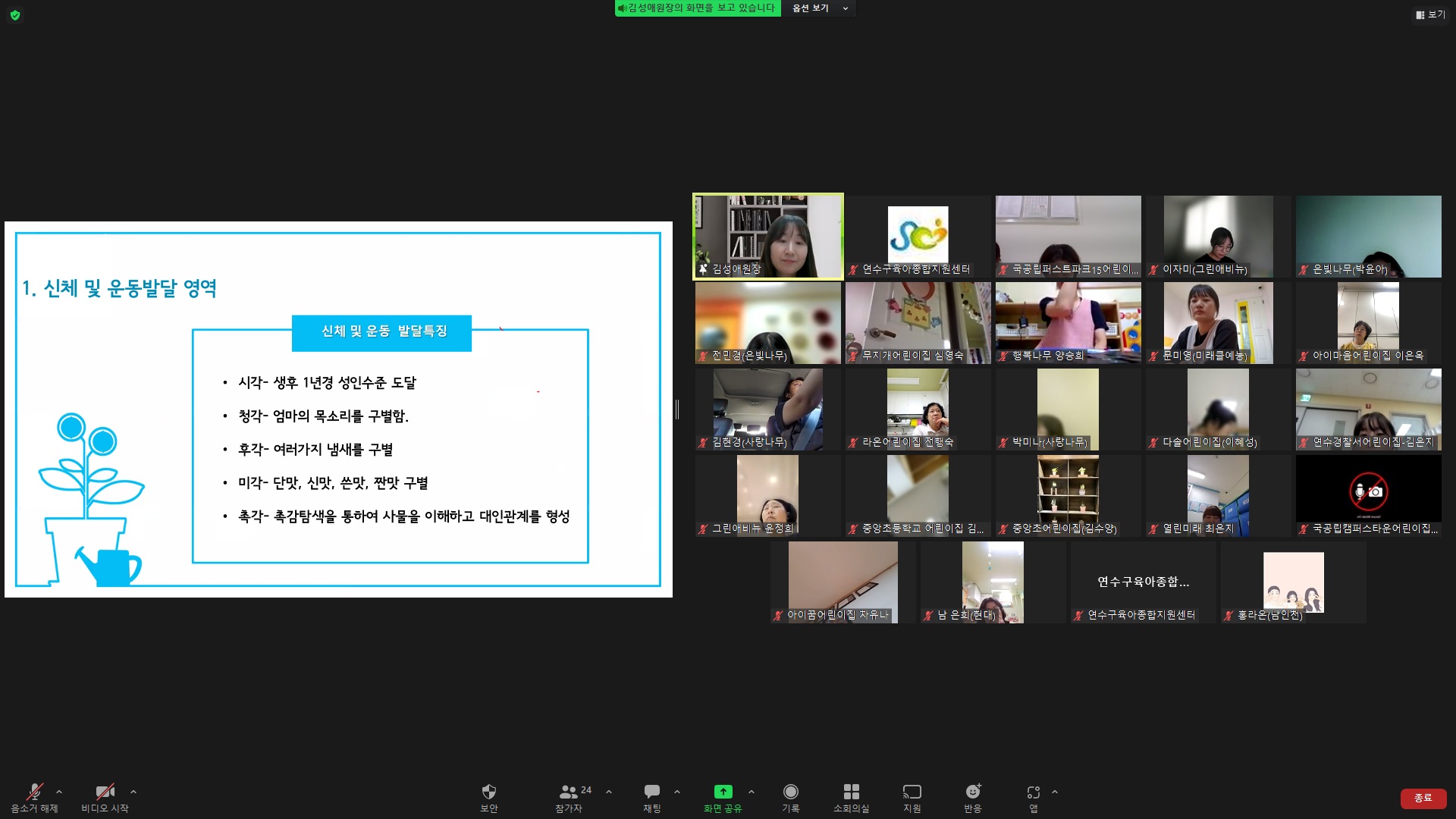The height and width of the screenshot is (819, 1456).
Task: Click slide title 신체 및 운동발달 영역
Action: [x=120, y=288]
